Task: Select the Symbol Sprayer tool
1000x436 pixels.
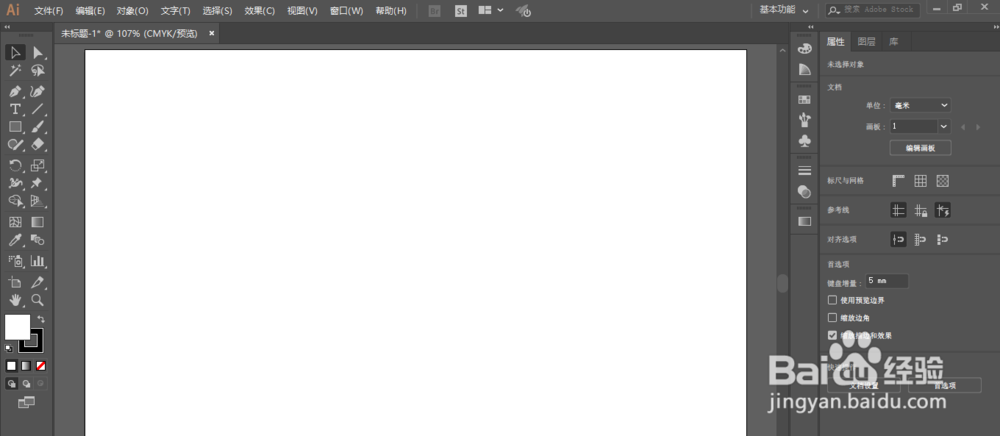Action: 15,261
